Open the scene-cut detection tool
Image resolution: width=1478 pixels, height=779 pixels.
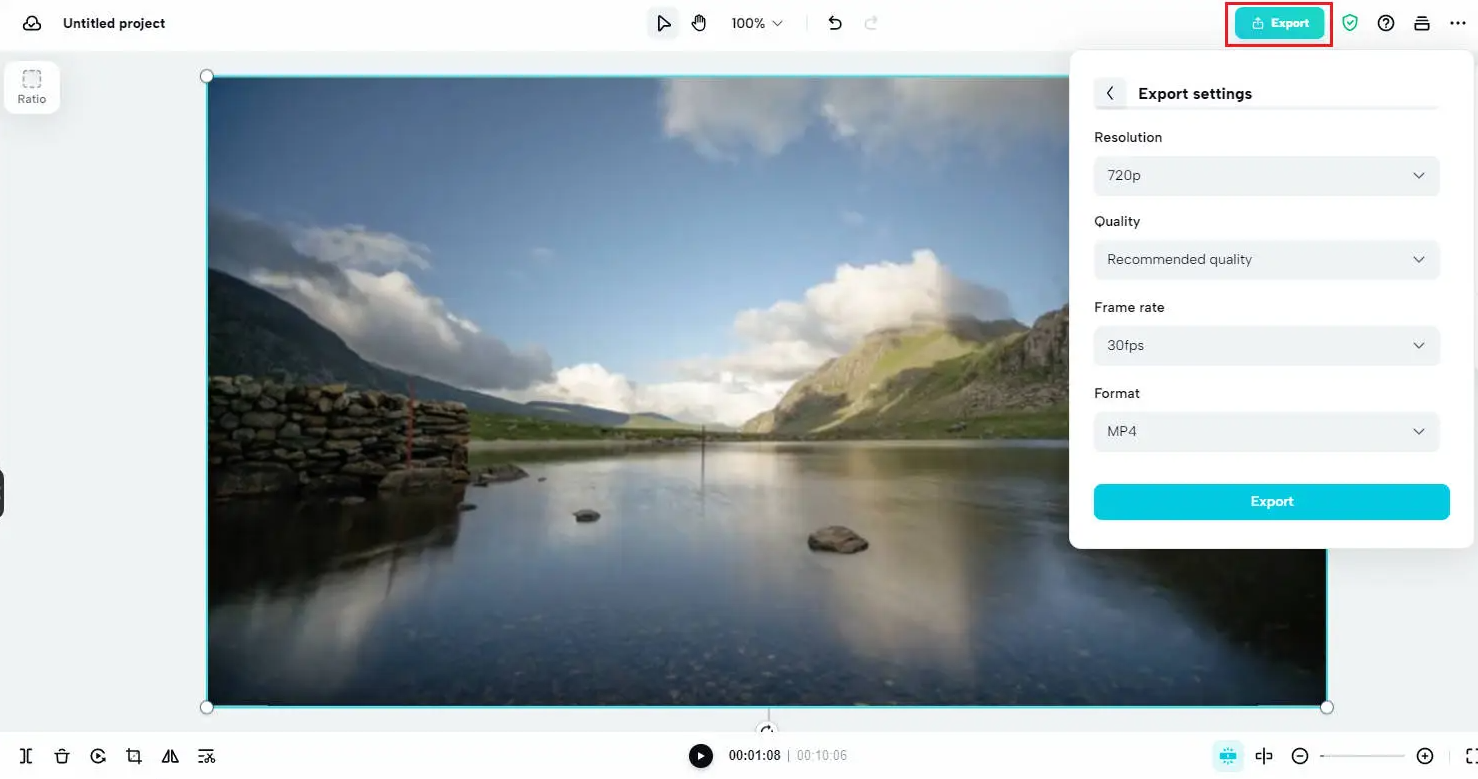click(206, 756)
